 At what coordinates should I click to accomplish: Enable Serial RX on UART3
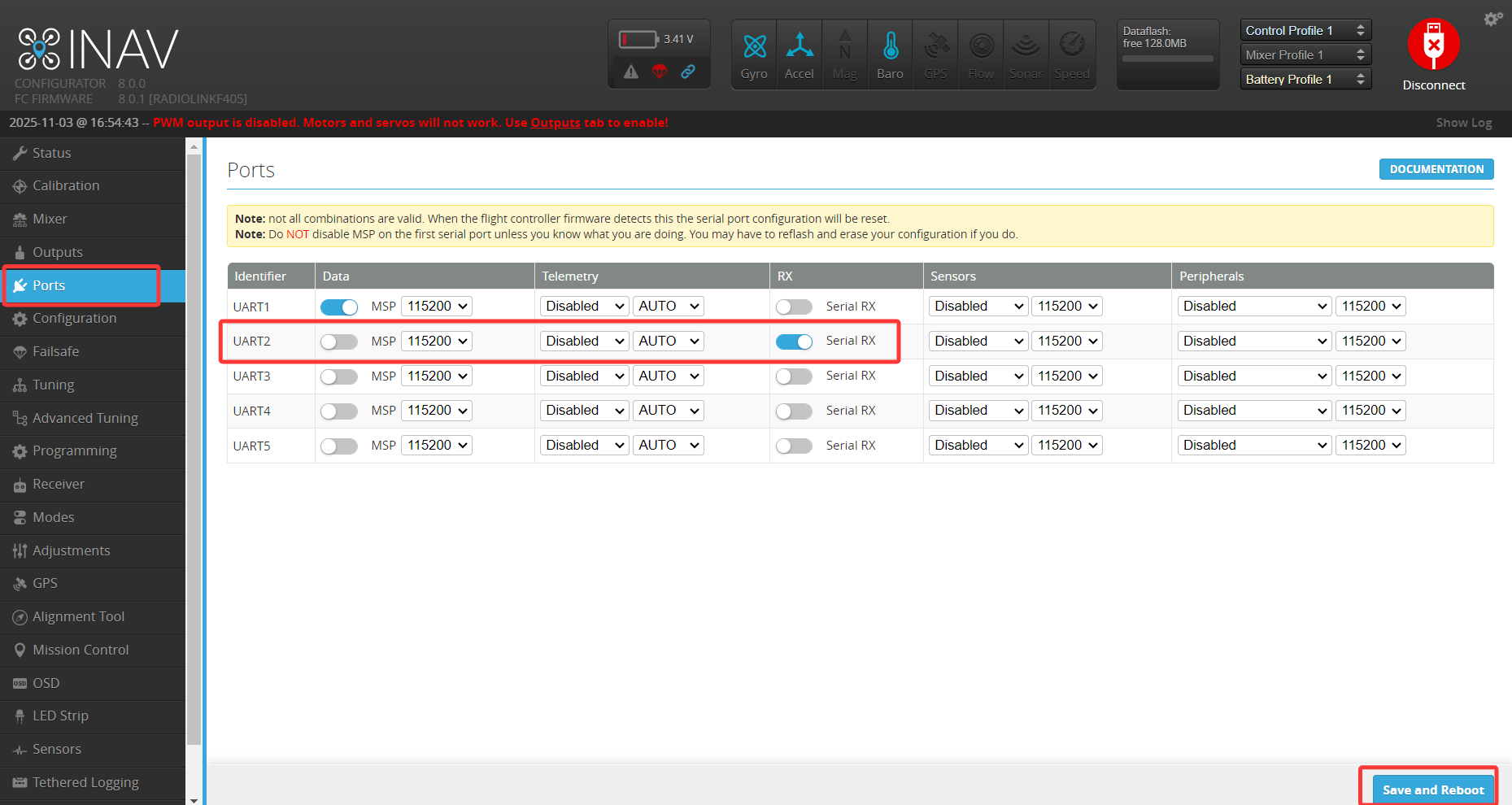(x=794, y=376)
